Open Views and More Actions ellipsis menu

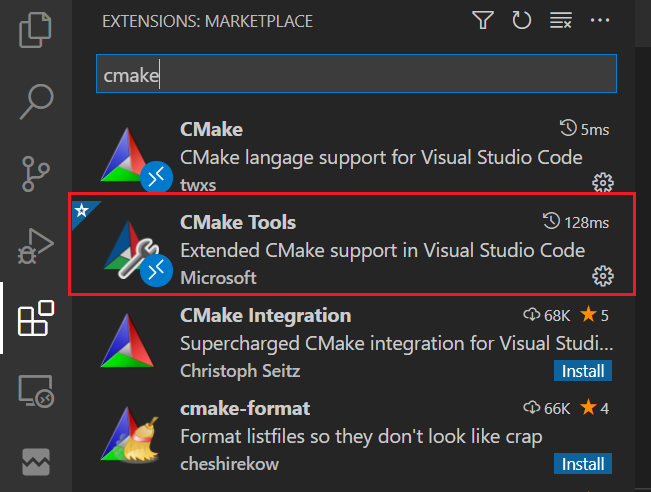600,20
